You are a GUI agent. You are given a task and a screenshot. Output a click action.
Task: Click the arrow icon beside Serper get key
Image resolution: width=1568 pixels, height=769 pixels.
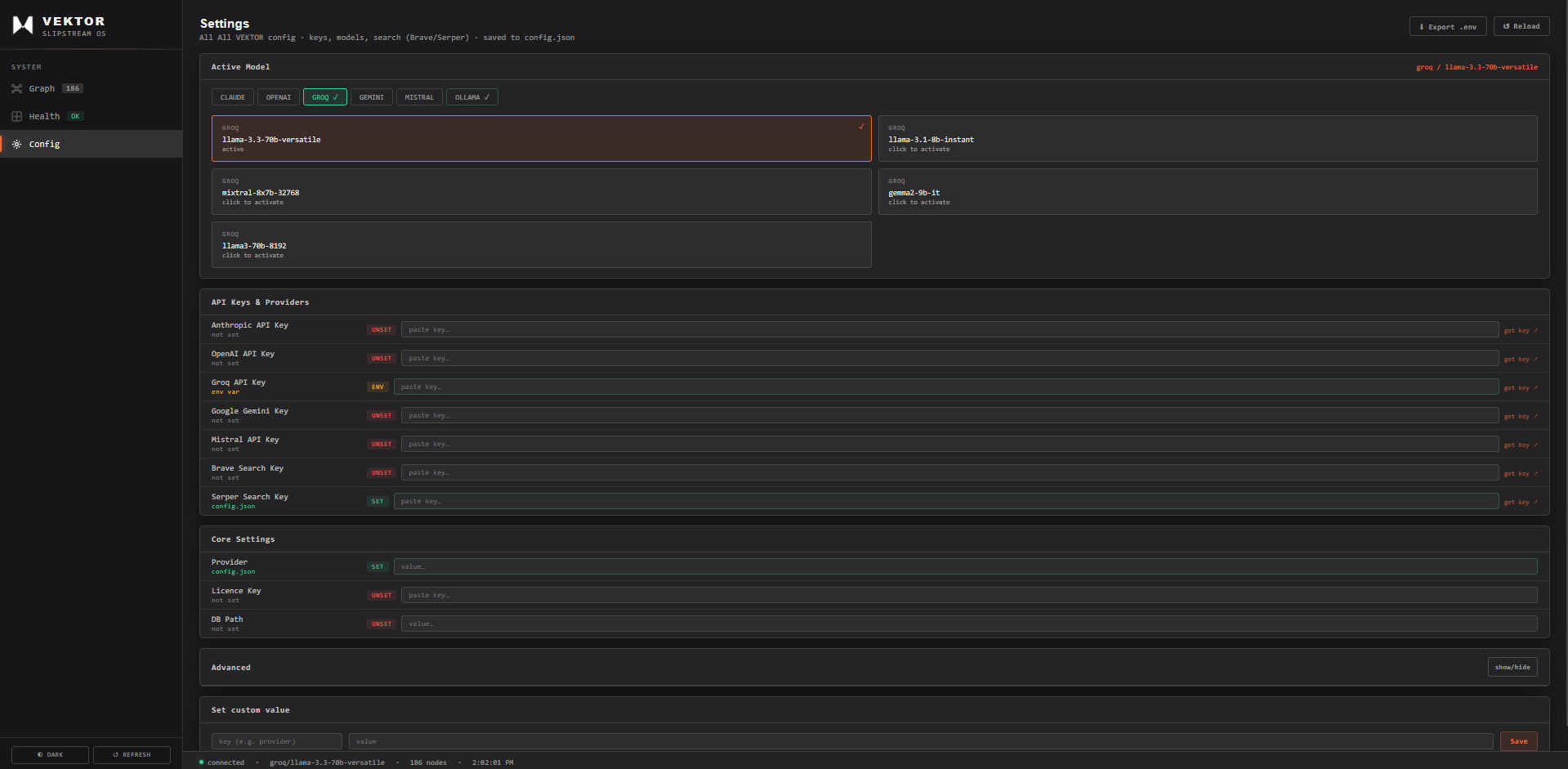[x=1534, y=502]
